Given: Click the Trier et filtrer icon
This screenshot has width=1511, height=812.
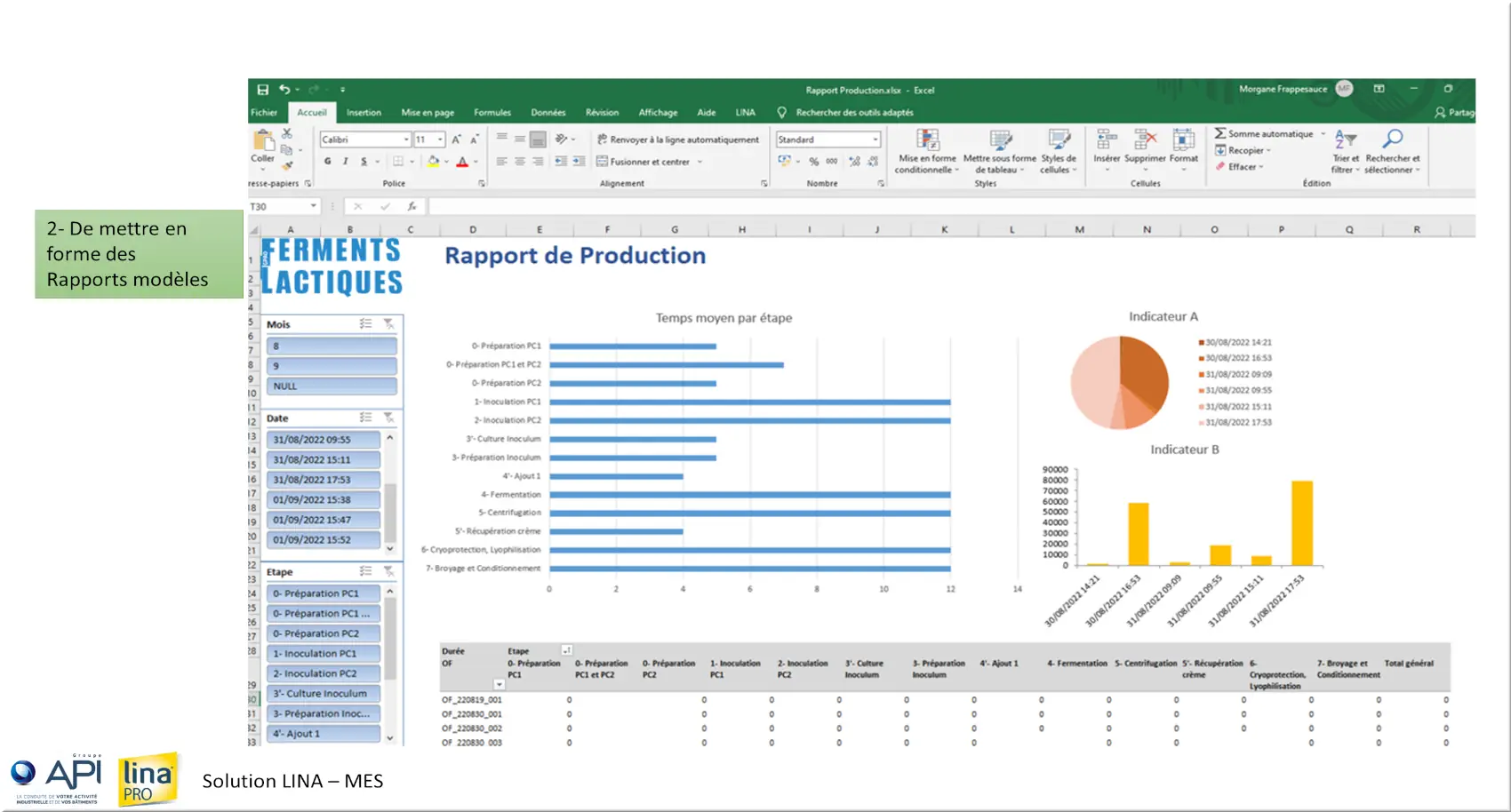Looking at the screenshot, I should (x=1346, y=139).
